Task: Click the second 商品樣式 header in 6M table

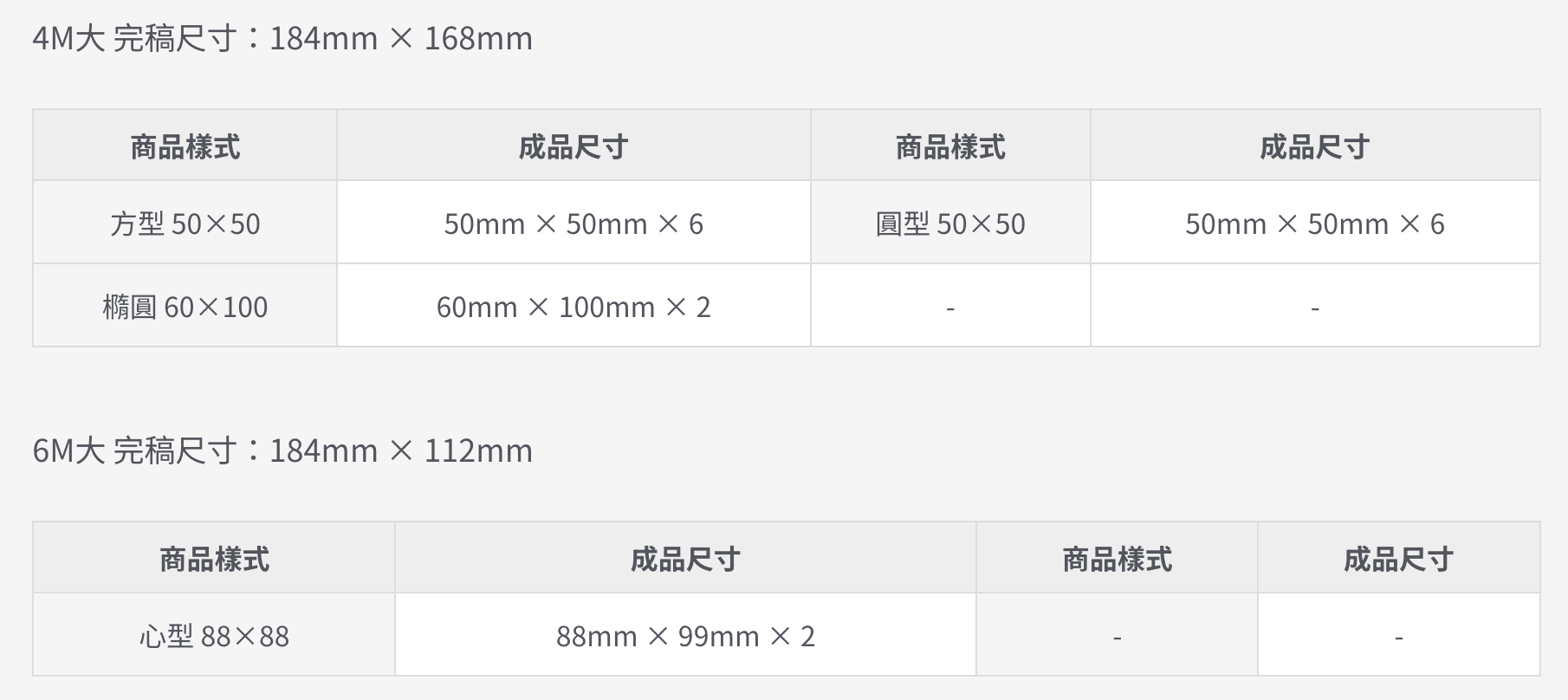Action: (x=1117, y=560)
